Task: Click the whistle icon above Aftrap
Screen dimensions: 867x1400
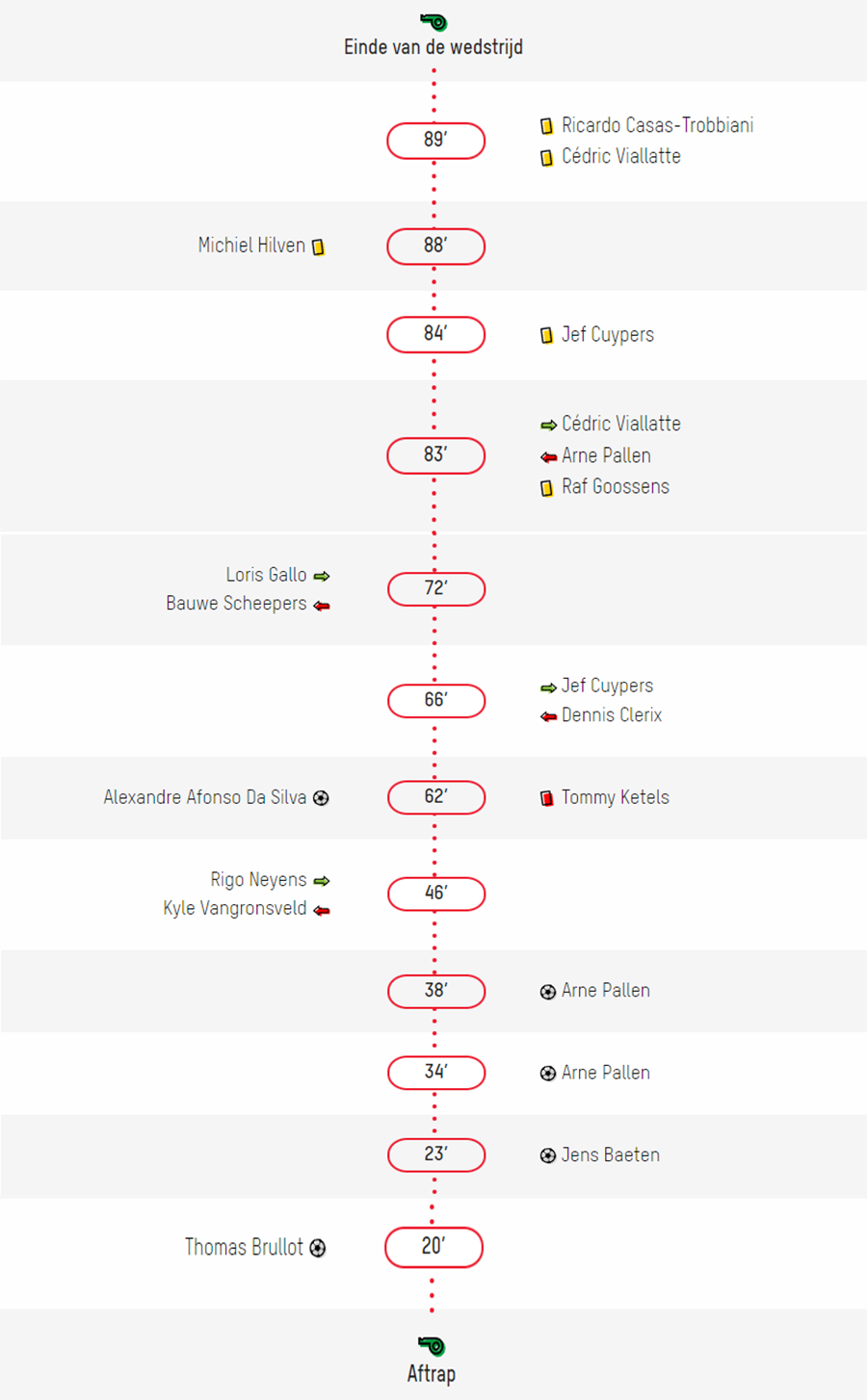Action: click(x=432, y=1345)
